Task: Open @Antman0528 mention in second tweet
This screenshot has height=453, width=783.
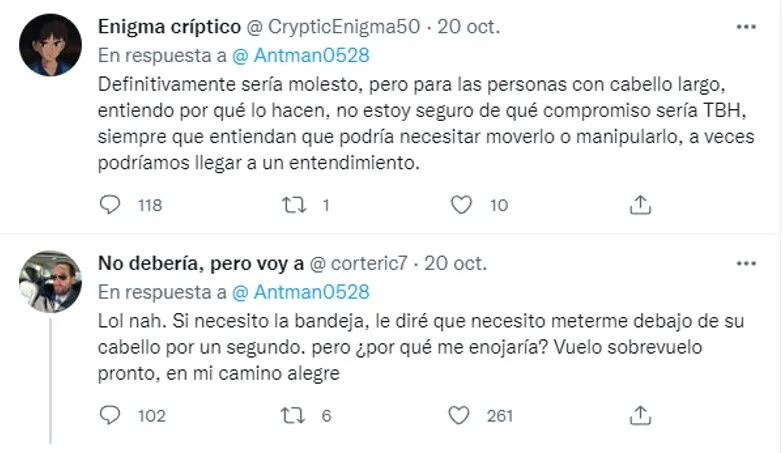Action: point(301,292)
